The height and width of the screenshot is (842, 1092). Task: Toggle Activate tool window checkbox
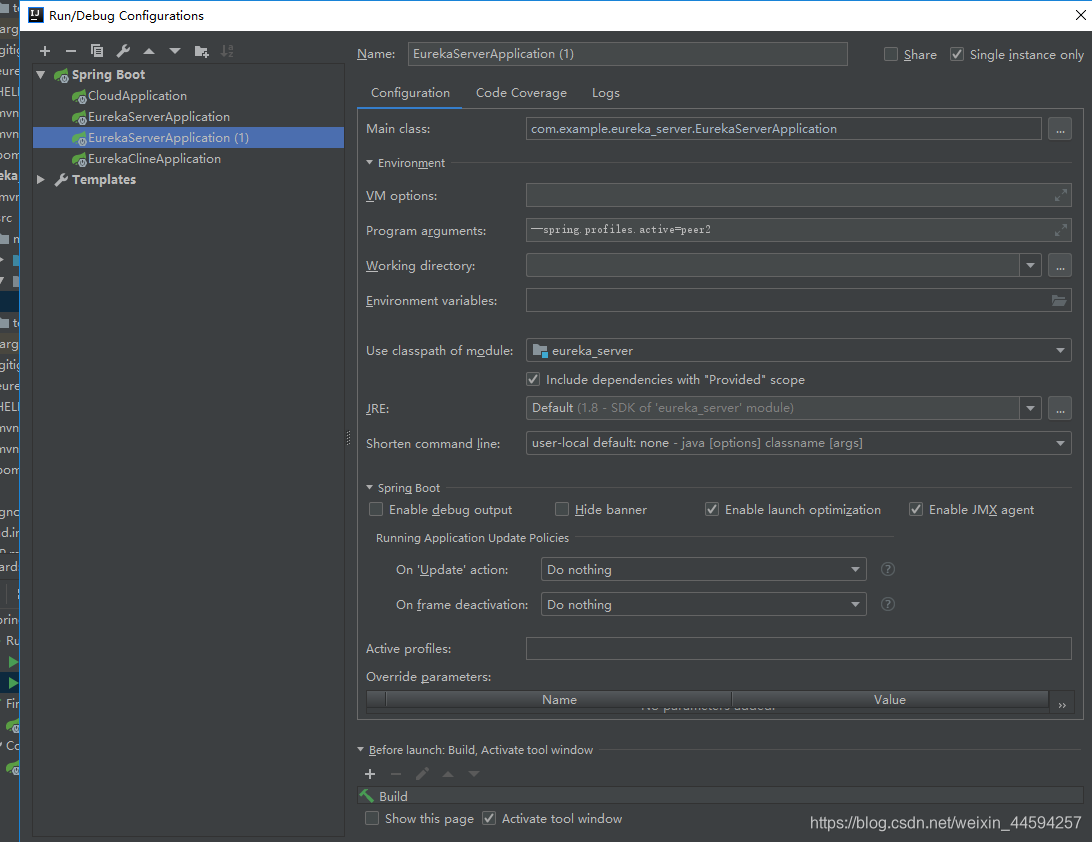tap(489, 819)
